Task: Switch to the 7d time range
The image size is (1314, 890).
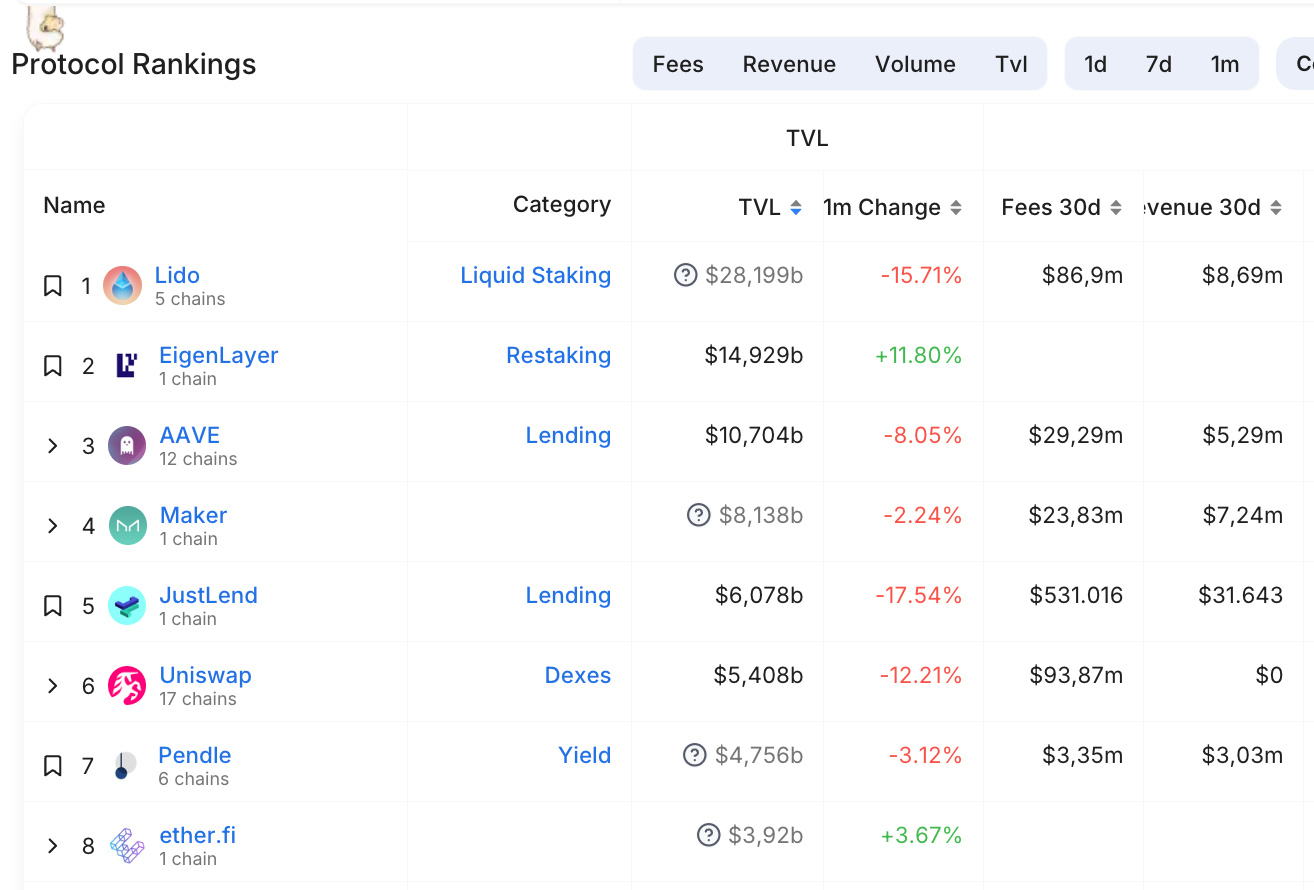Action: pos(1159,64)
